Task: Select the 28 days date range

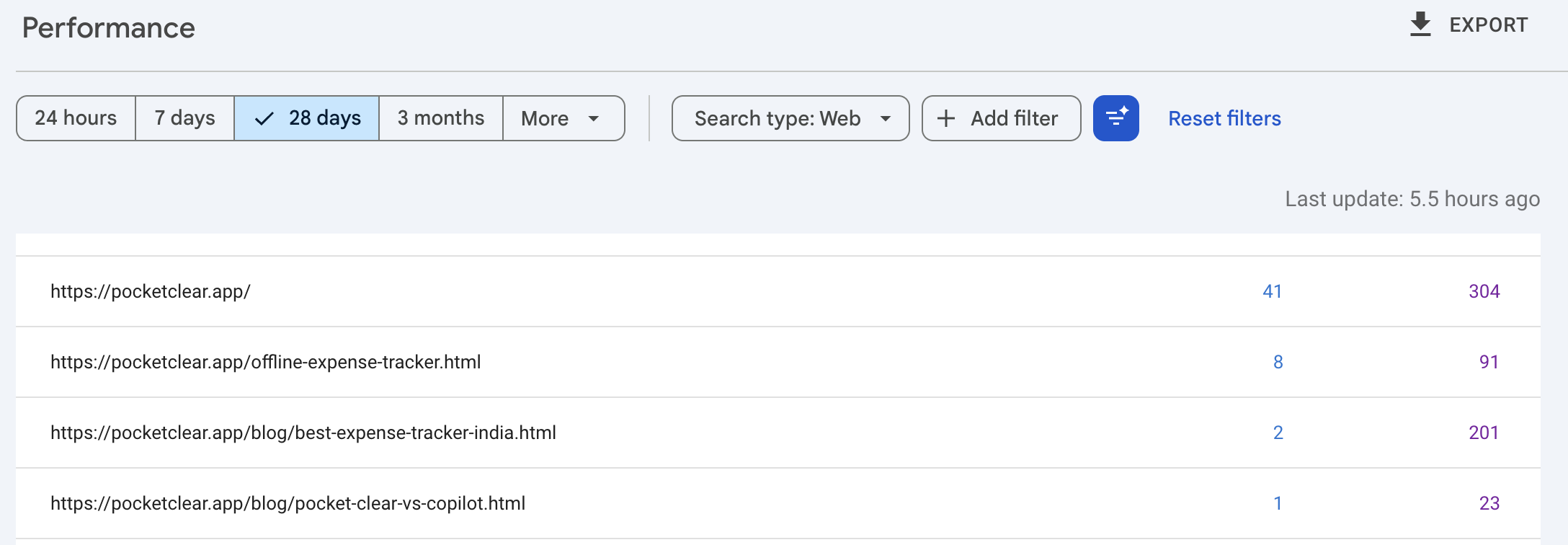Action: (x=306, y=118)
